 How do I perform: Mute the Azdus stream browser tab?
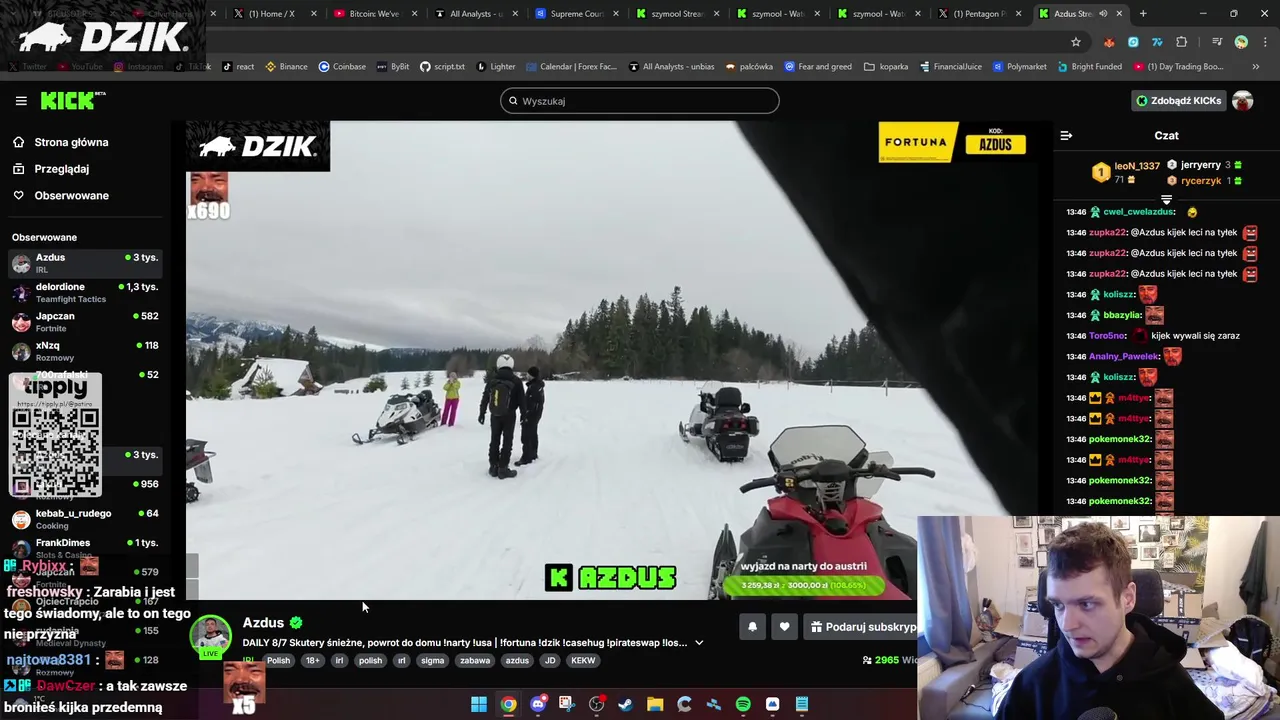click(x=1103, y=14)
